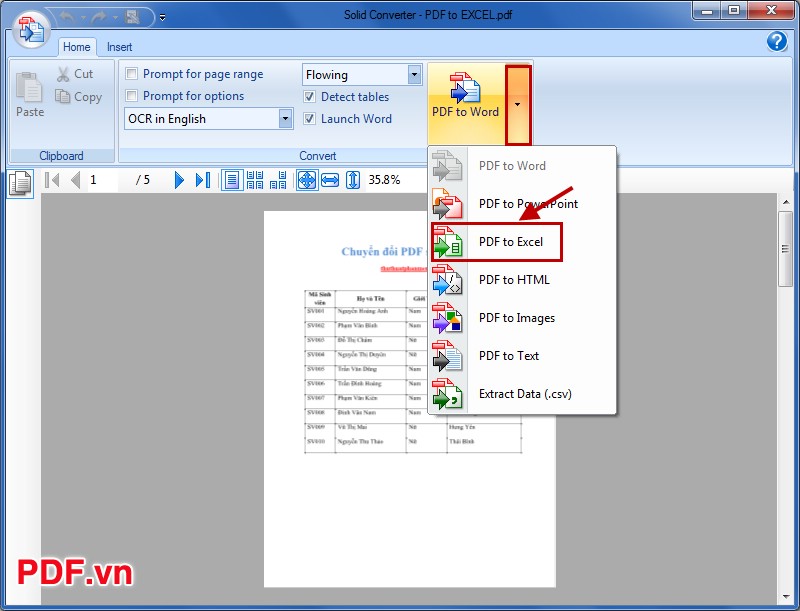
Task: Go to the next page
Action: coord(179,180)
